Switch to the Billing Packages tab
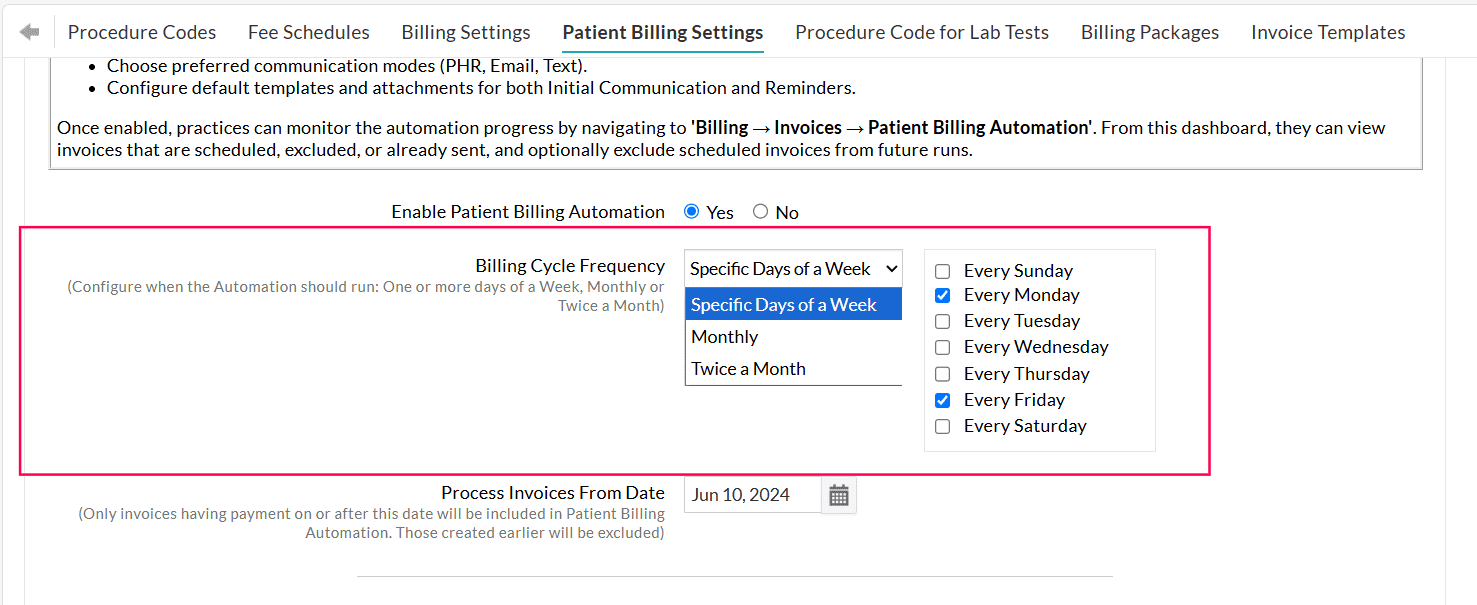 coord(1149,31)
